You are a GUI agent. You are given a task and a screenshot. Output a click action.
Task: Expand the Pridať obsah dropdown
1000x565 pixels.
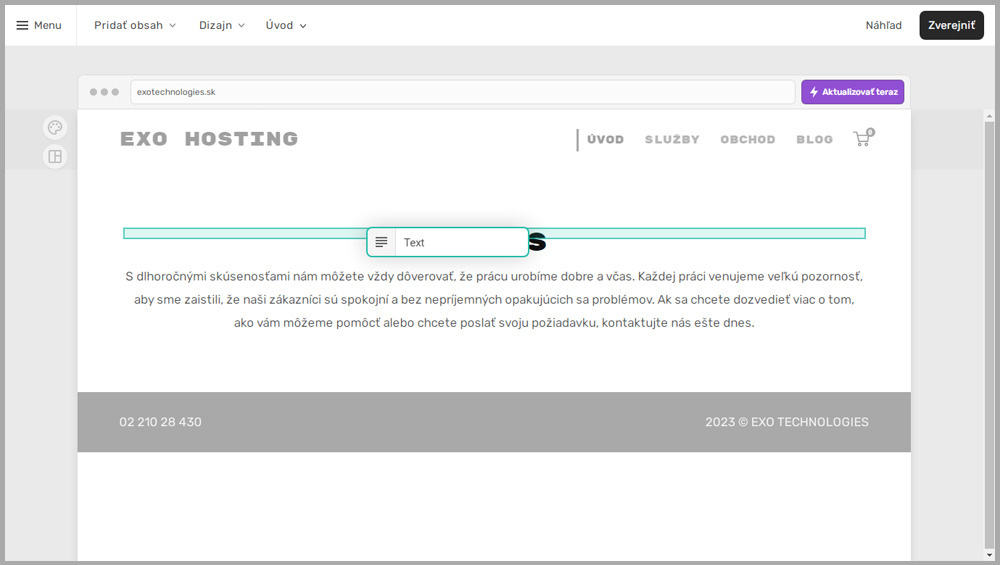click(x=135, y=25)
